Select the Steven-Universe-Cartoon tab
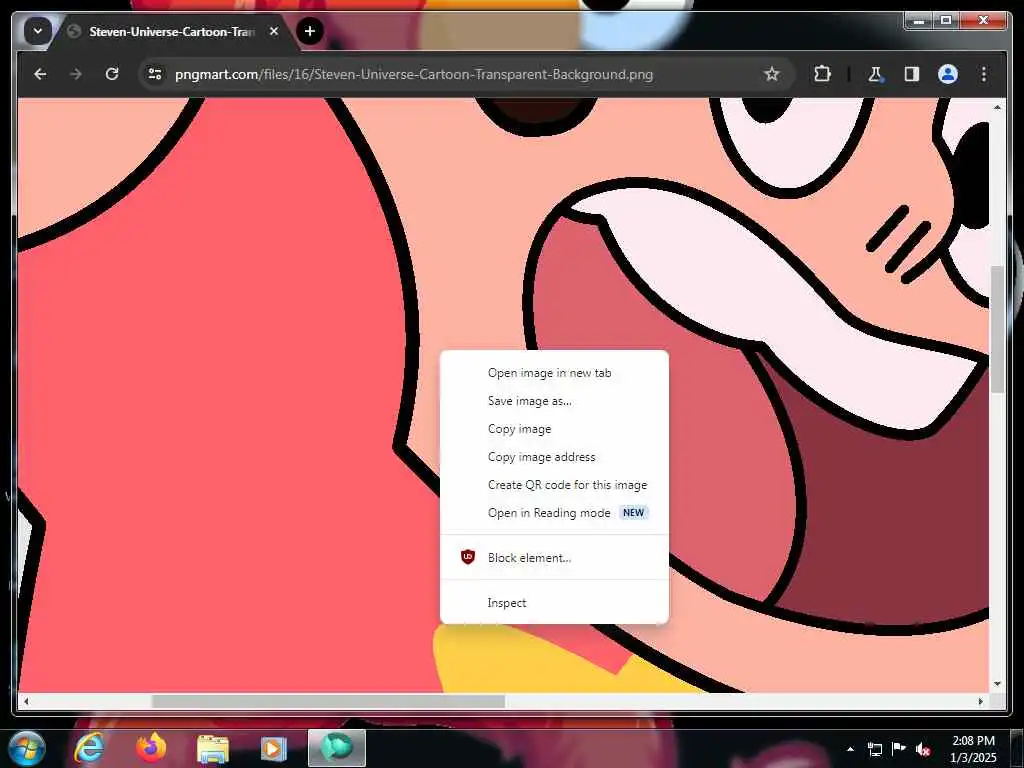Screen dimensions: 1024x768 173,31
